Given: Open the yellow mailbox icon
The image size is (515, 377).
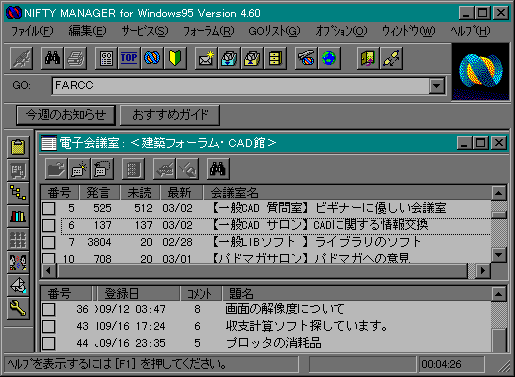Looking at the screenshot, I should [x=252, y=58].
